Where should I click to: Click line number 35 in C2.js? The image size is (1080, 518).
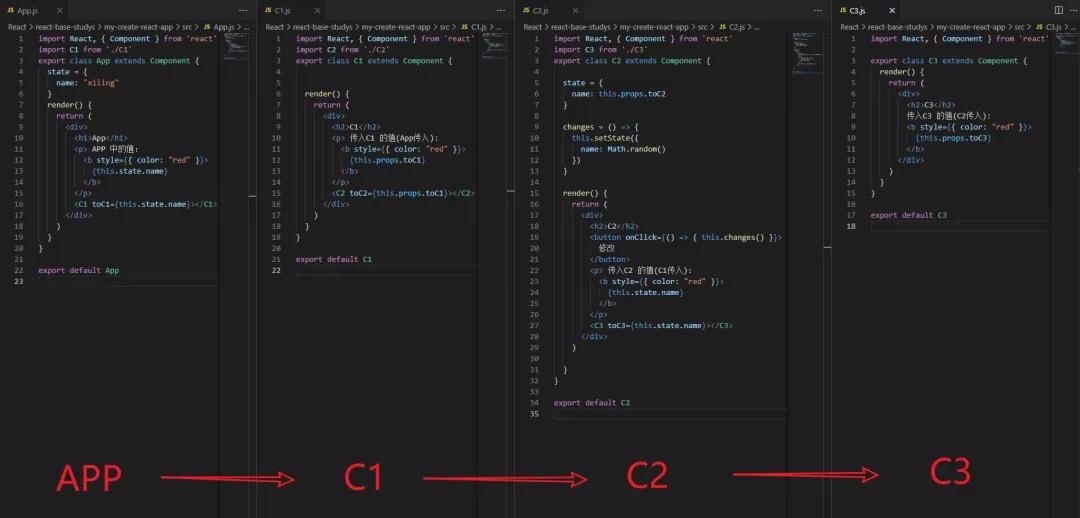point(534,413)
